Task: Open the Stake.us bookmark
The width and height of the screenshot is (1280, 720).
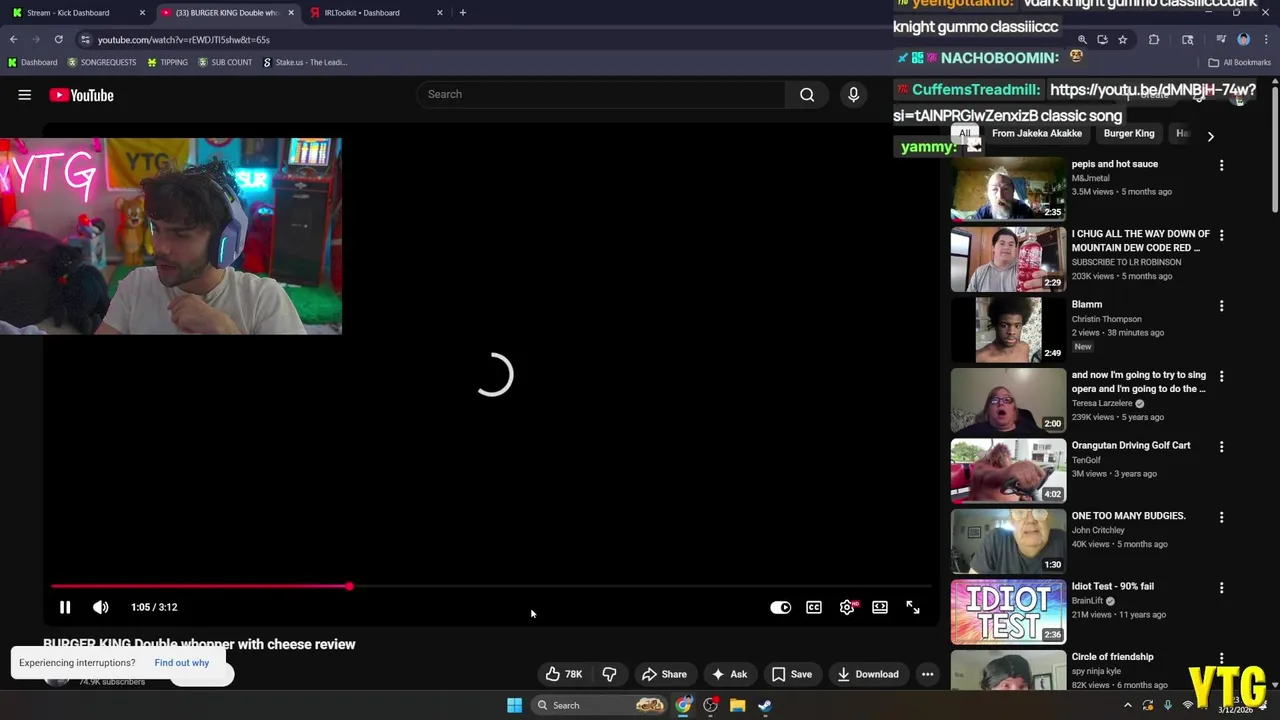Action: pos(305,62)
